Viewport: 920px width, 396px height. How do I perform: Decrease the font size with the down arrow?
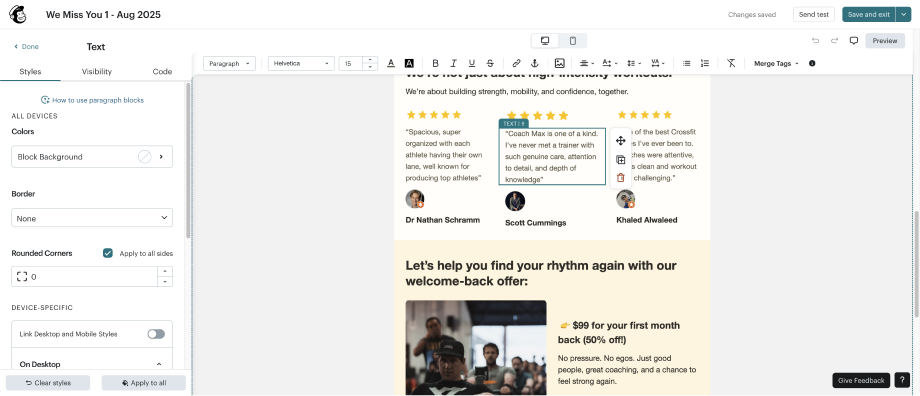click(x=370, y=67)
